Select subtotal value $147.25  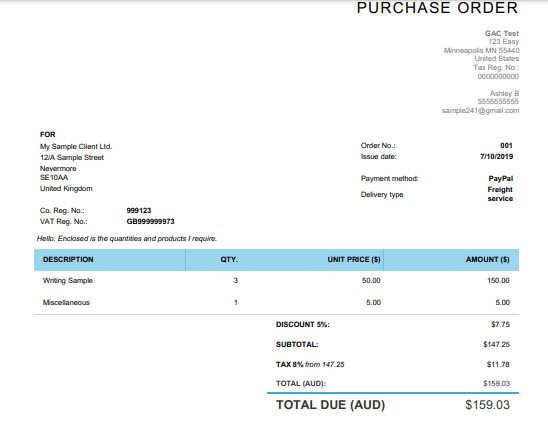(x=497, y=344)
